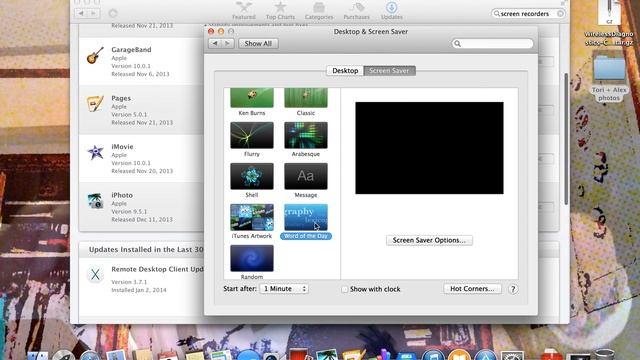Viewport: 640px width, 360px height.
Task: Open the Featured tab in App Store
Action: 244,11
